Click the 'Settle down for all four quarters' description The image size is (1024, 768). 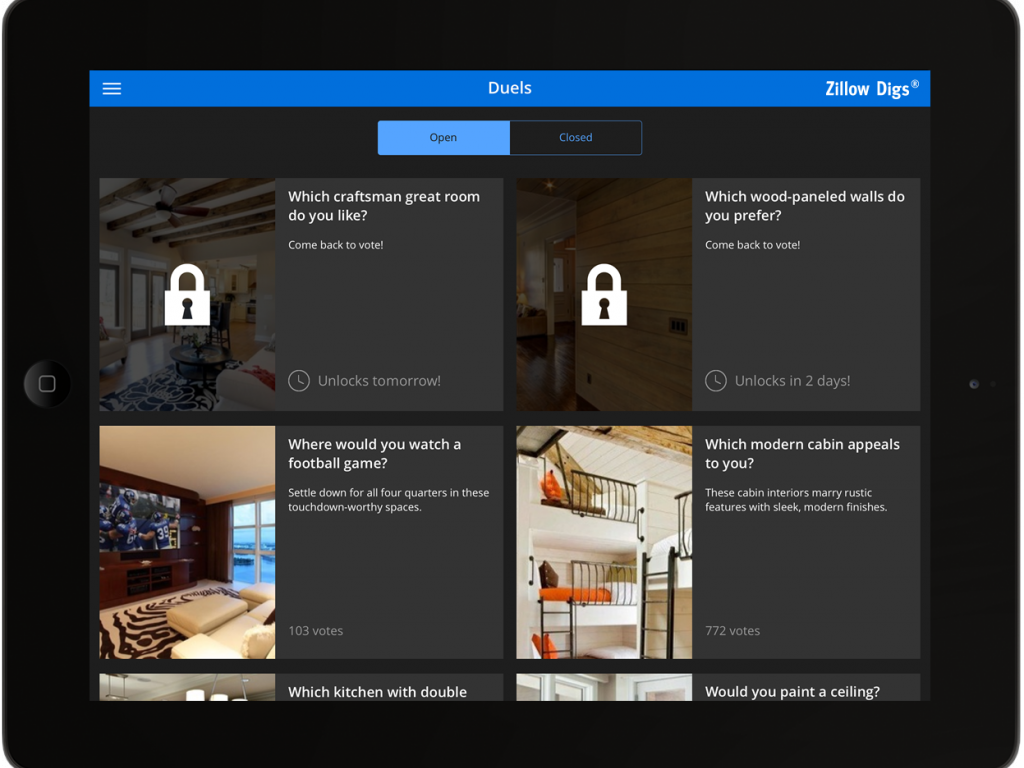[x=389, y=500]
